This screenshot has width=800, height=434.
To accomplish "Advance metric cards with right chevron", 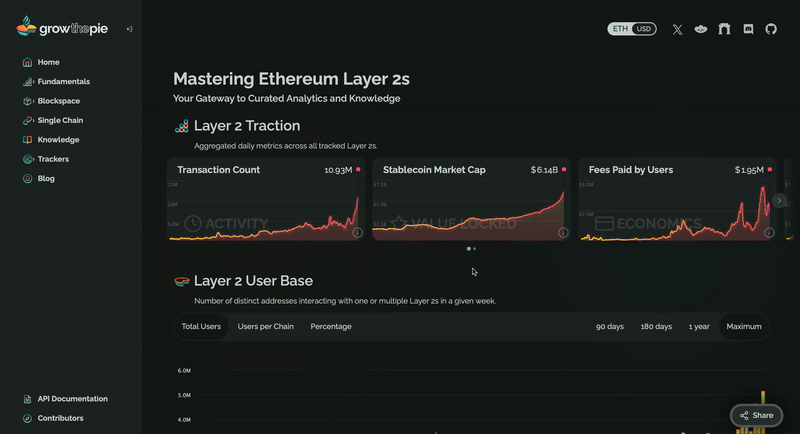I will pos(779,200).
